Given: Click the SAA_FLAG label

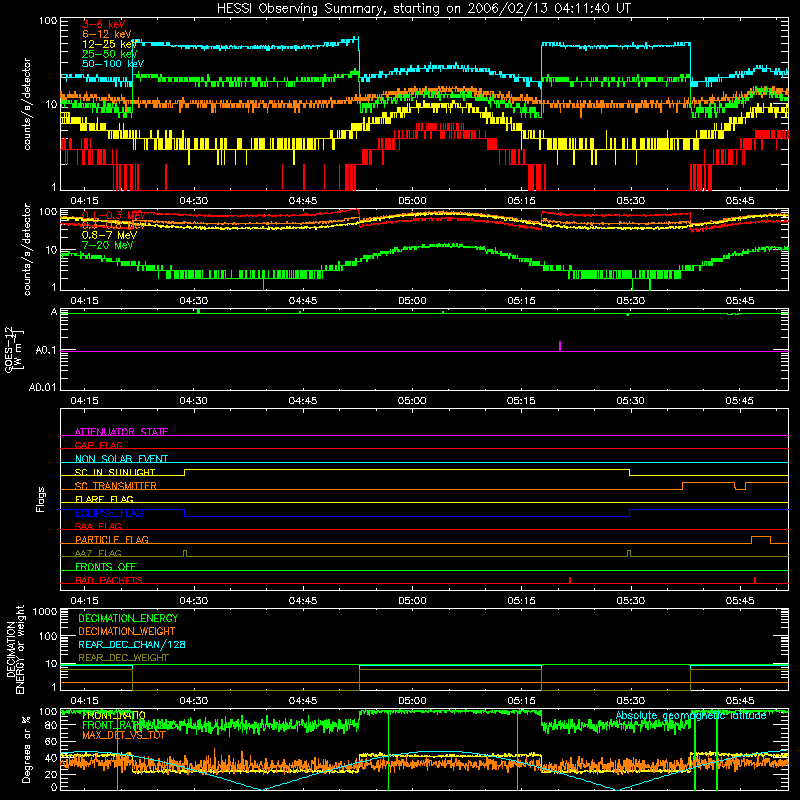Looking at the screenshot, I should pos(98,526).
